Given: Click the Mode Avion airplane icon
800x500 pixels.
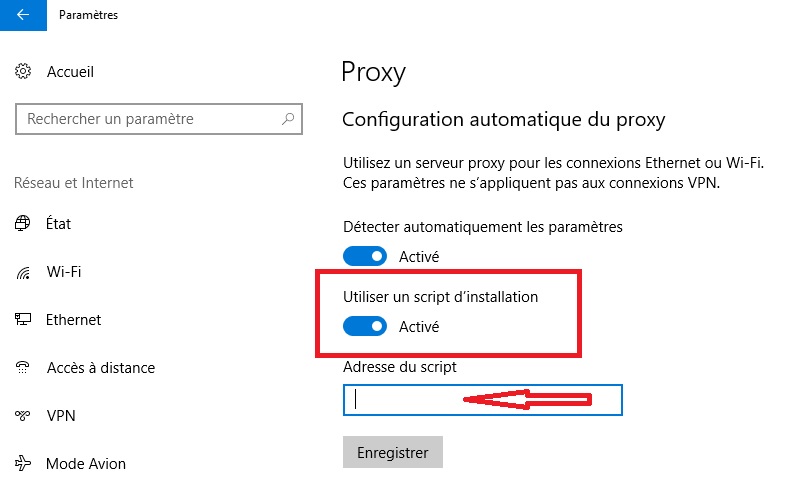Looking at the screenshot, I should pyautogui.click(x=23, y=463).
